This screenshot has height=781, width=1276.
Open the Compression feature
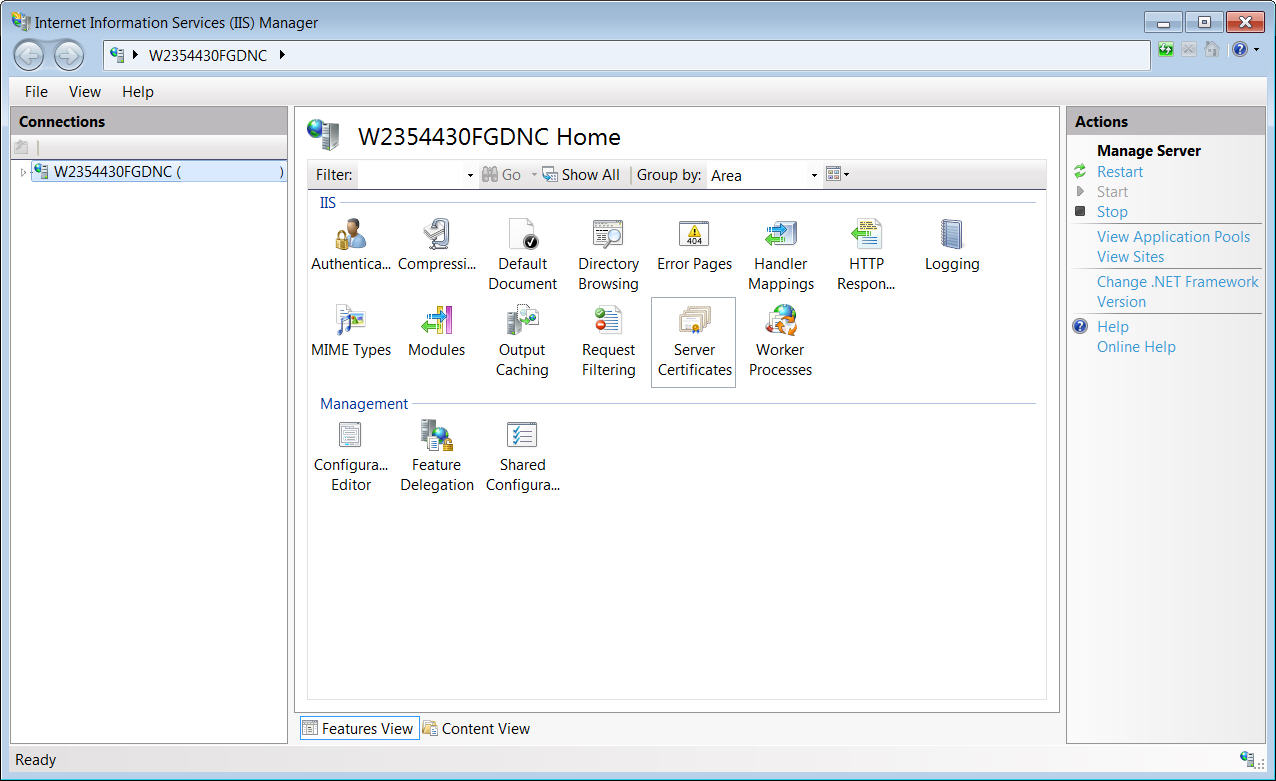tap(437, 236)
